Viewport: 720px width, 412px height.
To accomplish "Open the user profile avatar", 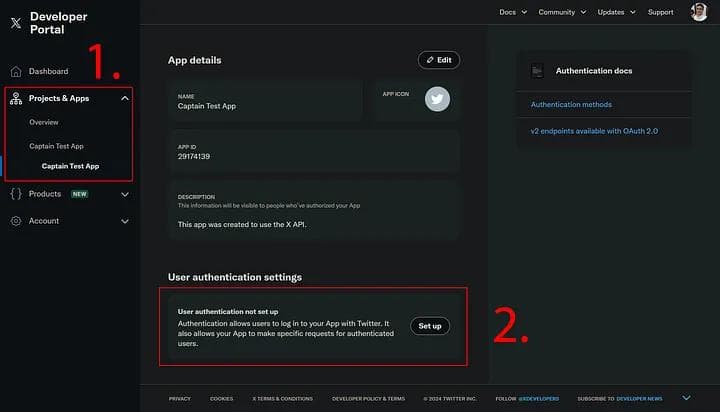I will tap(699, 12).
